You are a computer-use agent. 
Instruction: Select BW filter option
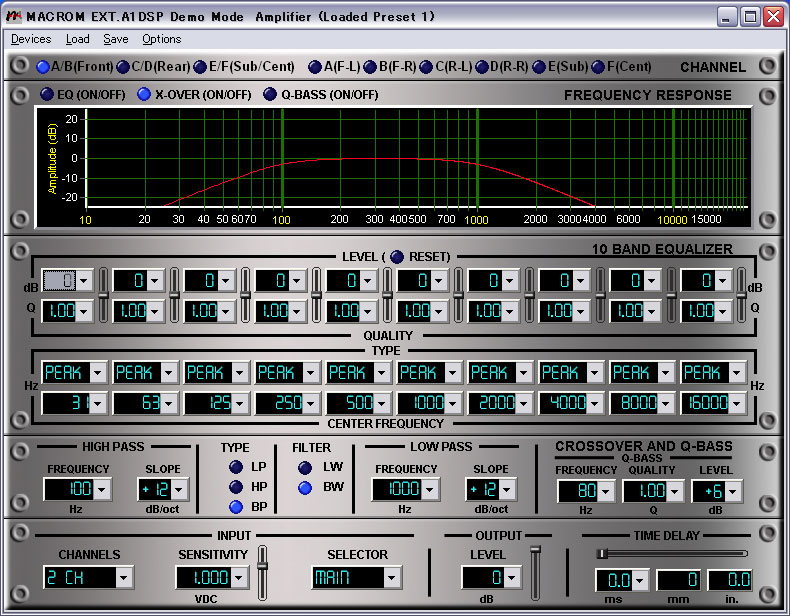point(305,488)
